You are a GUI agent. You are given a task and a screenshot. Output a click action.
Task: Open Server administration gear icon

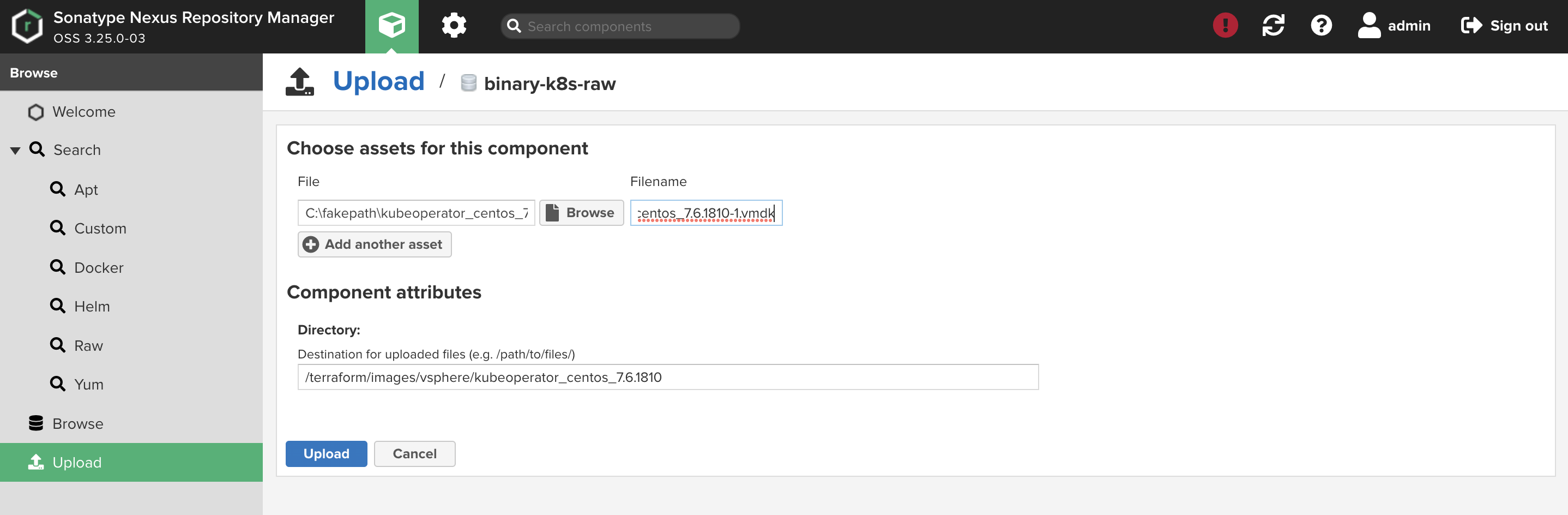[x=454, y=26]
